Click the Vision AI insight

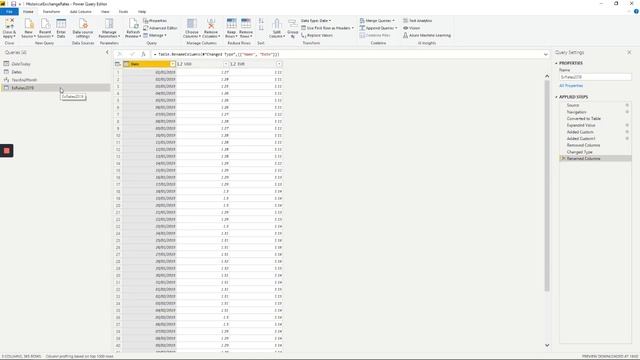click(x=411, y=28)
